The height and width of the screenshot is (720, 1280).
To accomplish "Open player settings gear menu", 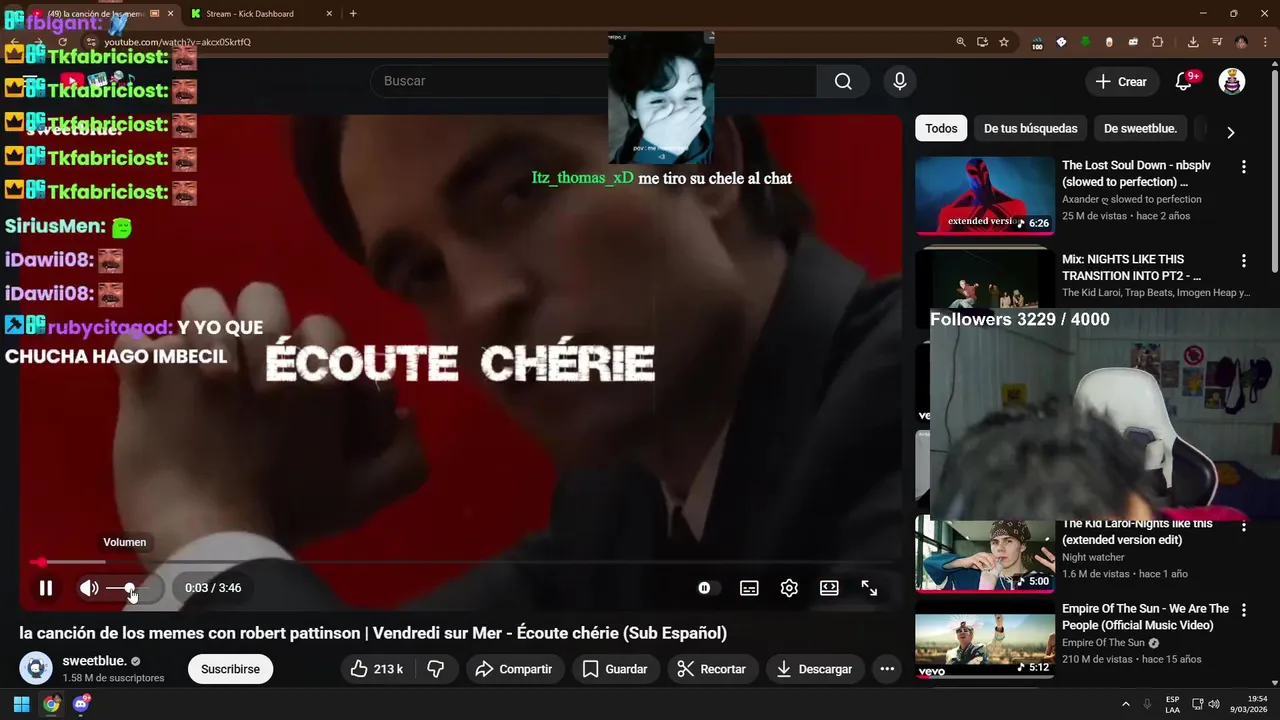I will tap(789, 588).
